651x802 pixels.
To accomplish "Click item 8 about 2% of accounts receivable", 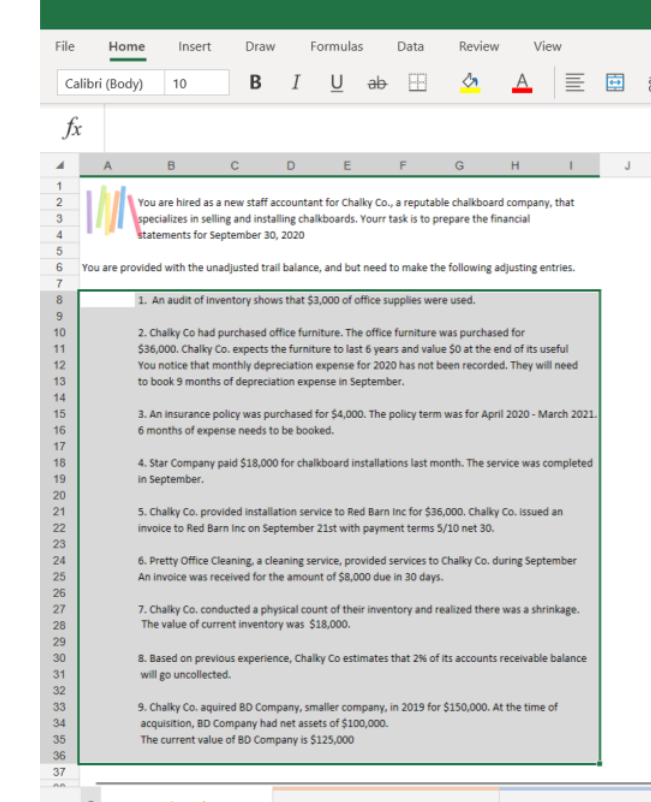I will (362, 658).
